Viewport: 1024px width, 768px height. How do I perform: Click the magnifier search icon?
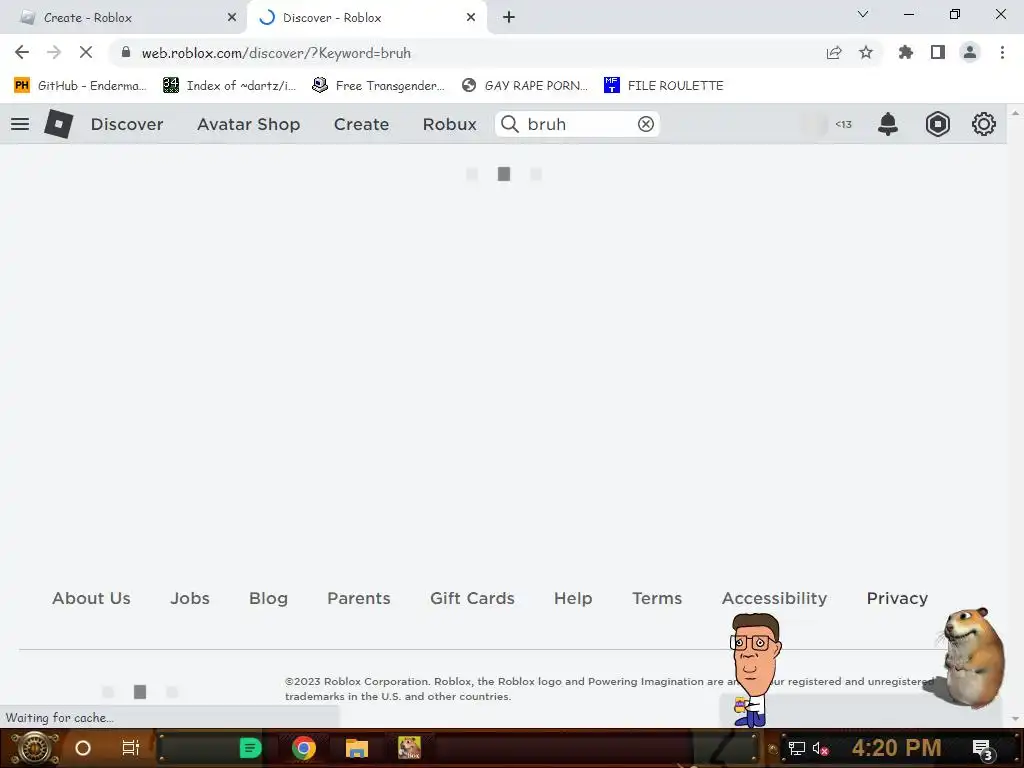click(x=509, y=124)
